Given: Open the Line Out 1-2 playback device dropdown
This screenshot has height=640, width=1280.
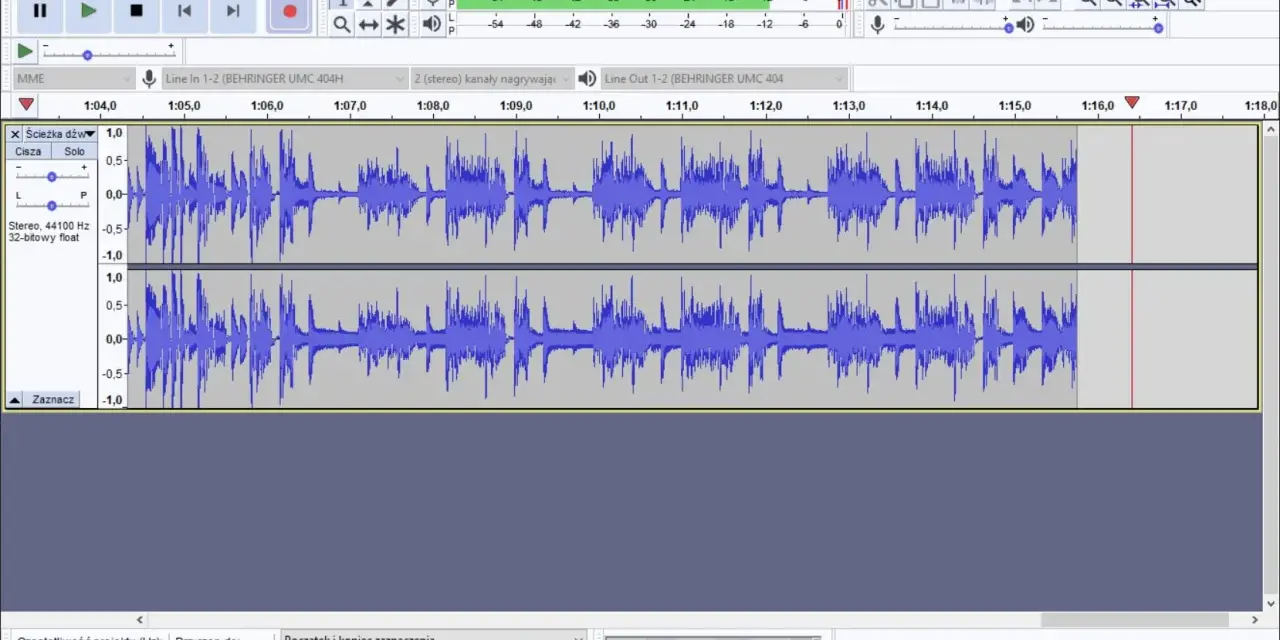Looking at the screenshot, I should (725, 78).
